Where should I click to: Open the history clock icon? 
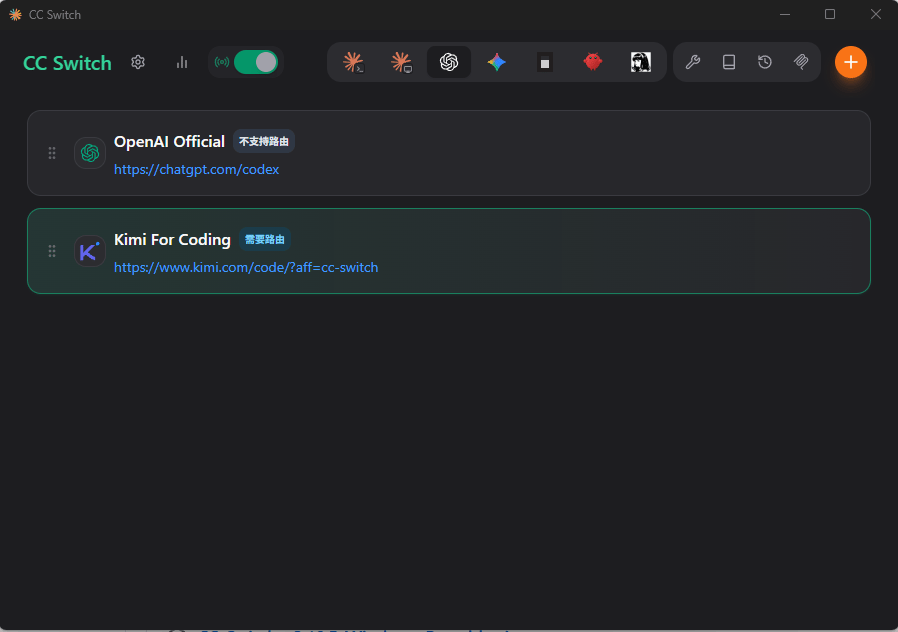(765, 62)
